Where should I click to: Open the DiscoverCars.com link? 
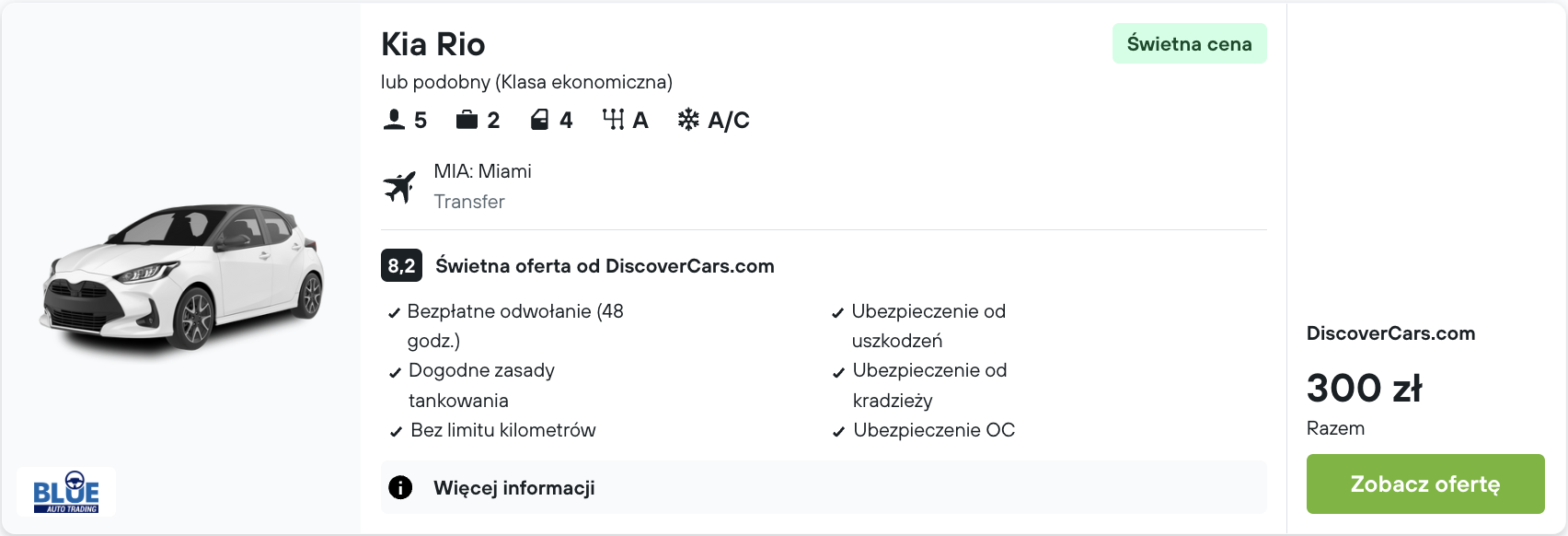(x=1390, y=333)
